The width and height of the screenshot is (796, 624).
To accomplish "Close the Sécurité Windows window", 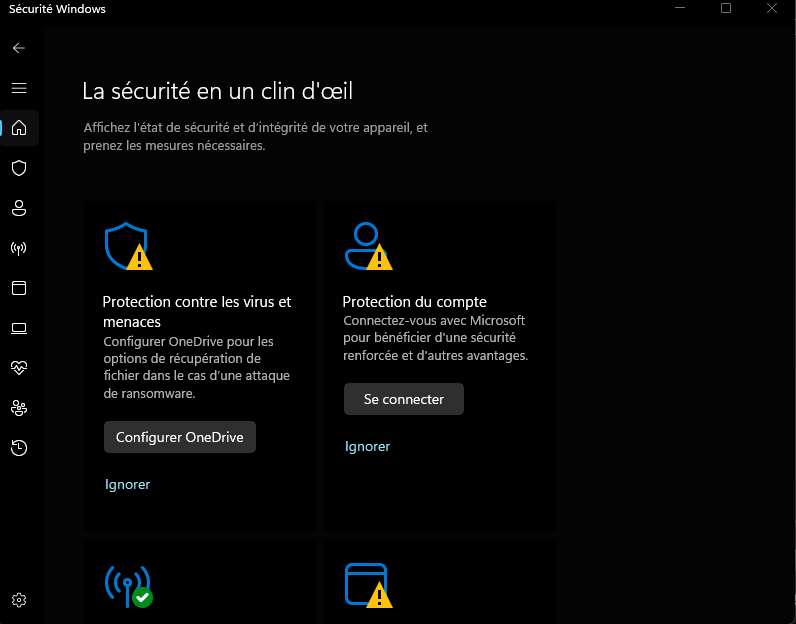I will 772,8.
